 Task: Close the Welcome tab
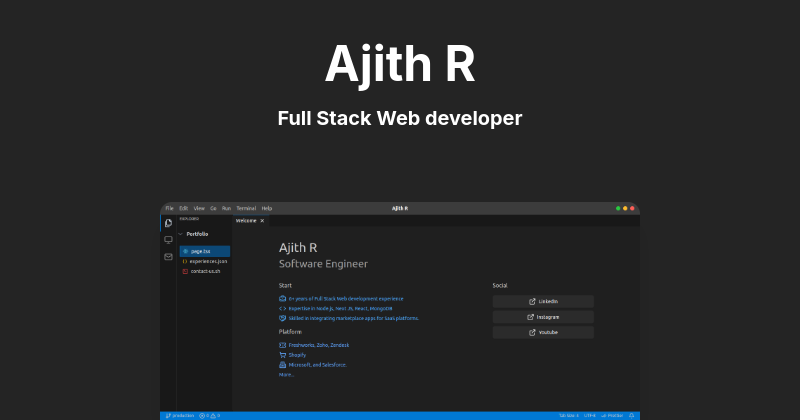tap(262, 221)
